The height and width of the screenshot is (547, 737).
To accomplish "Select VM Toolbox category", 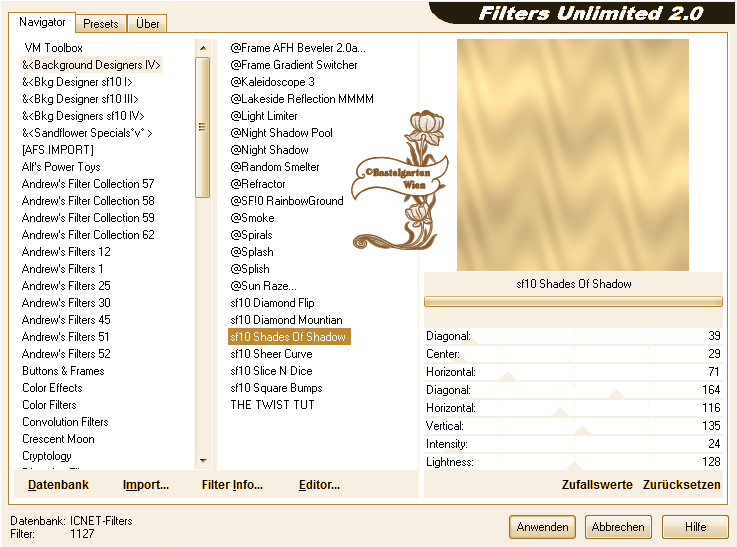I will (53, 48).
